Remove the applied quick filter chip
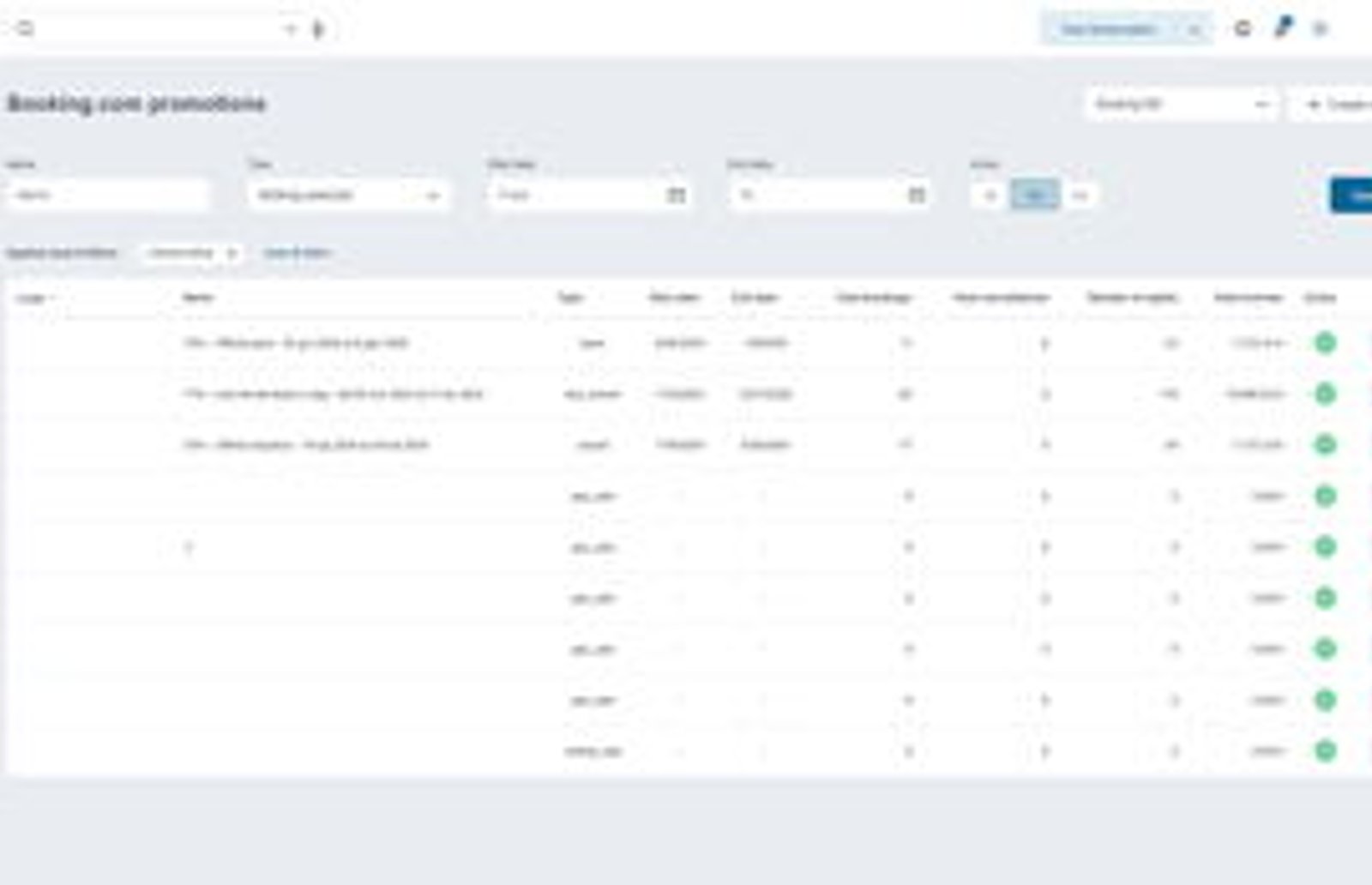 [232, 253]
